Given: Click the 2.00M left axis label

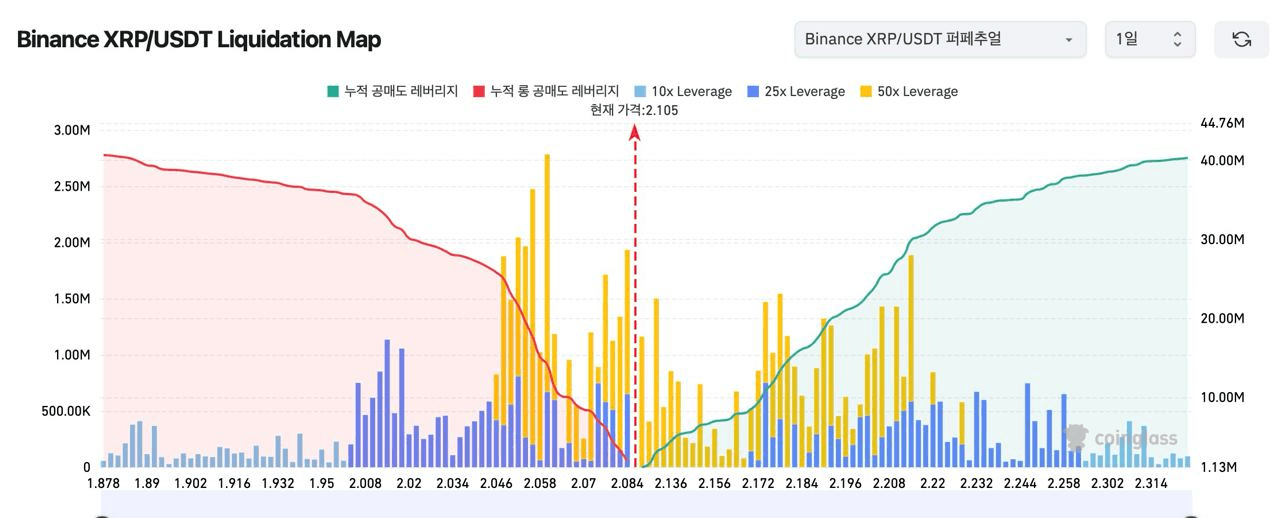Looking at the screenshot, I should 72,243.
